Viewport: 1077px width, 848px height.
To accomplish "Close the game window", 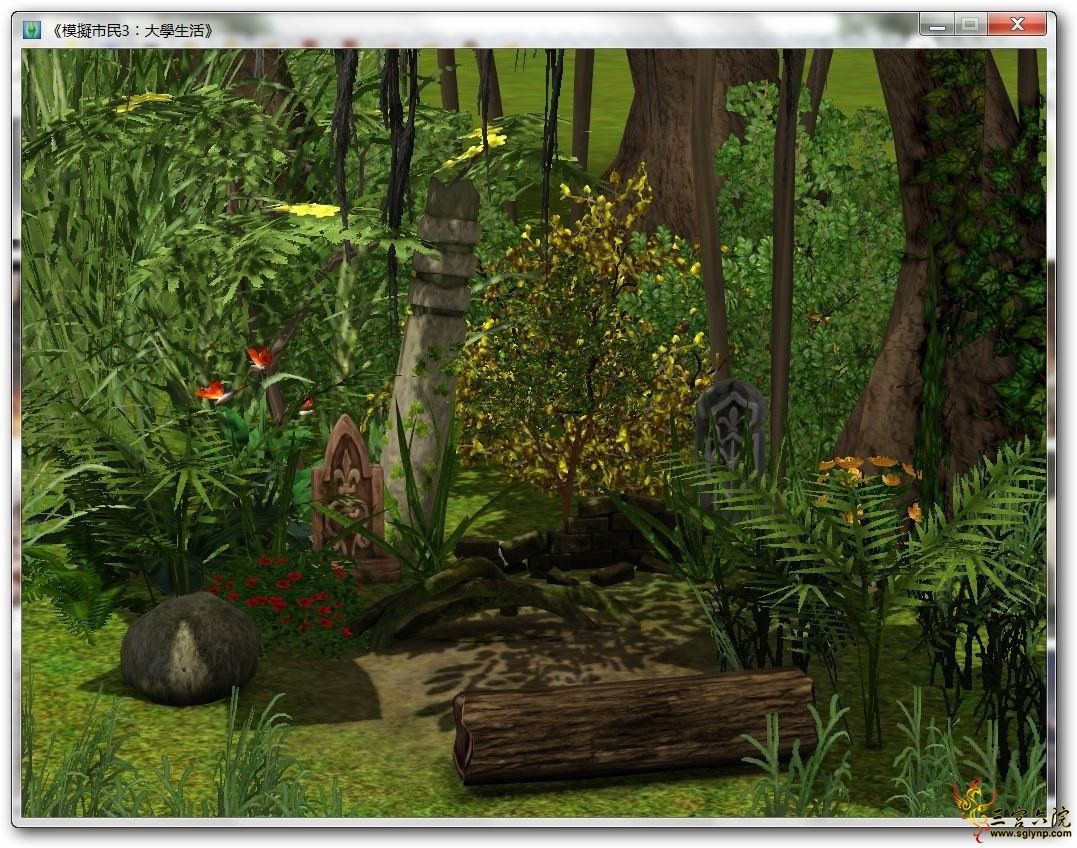I will click(1018, 25).
